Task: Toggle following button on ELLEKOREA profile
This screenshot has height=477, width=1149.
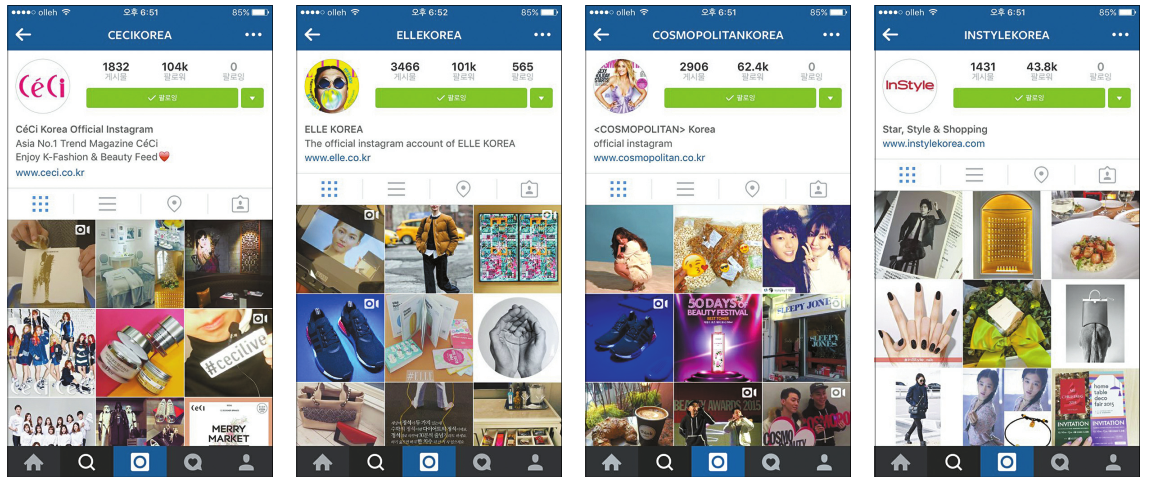Action: click(x=451, y=97)
